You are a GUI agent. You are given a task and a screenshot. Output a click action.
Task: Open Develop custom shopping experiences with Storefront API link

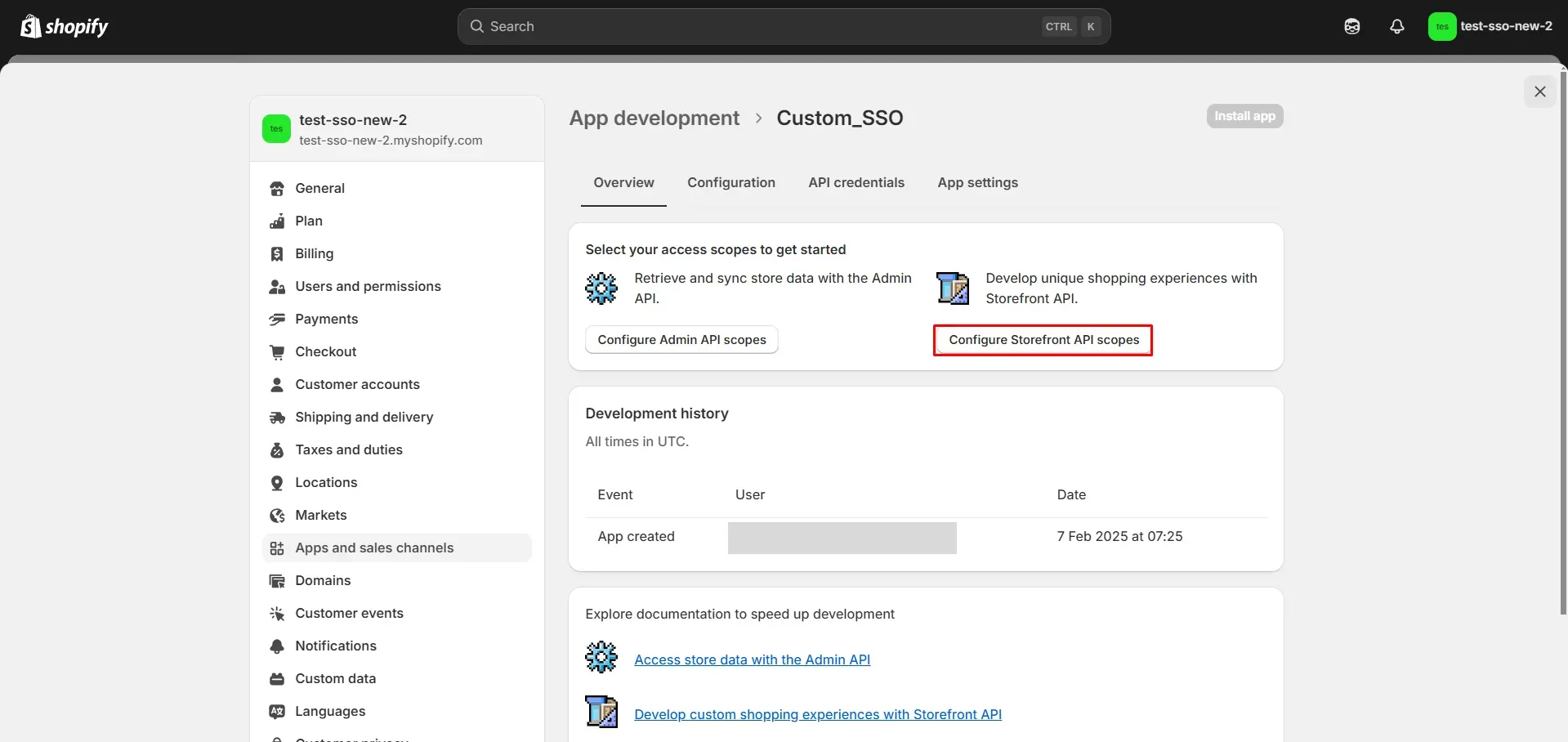point(818,714)
